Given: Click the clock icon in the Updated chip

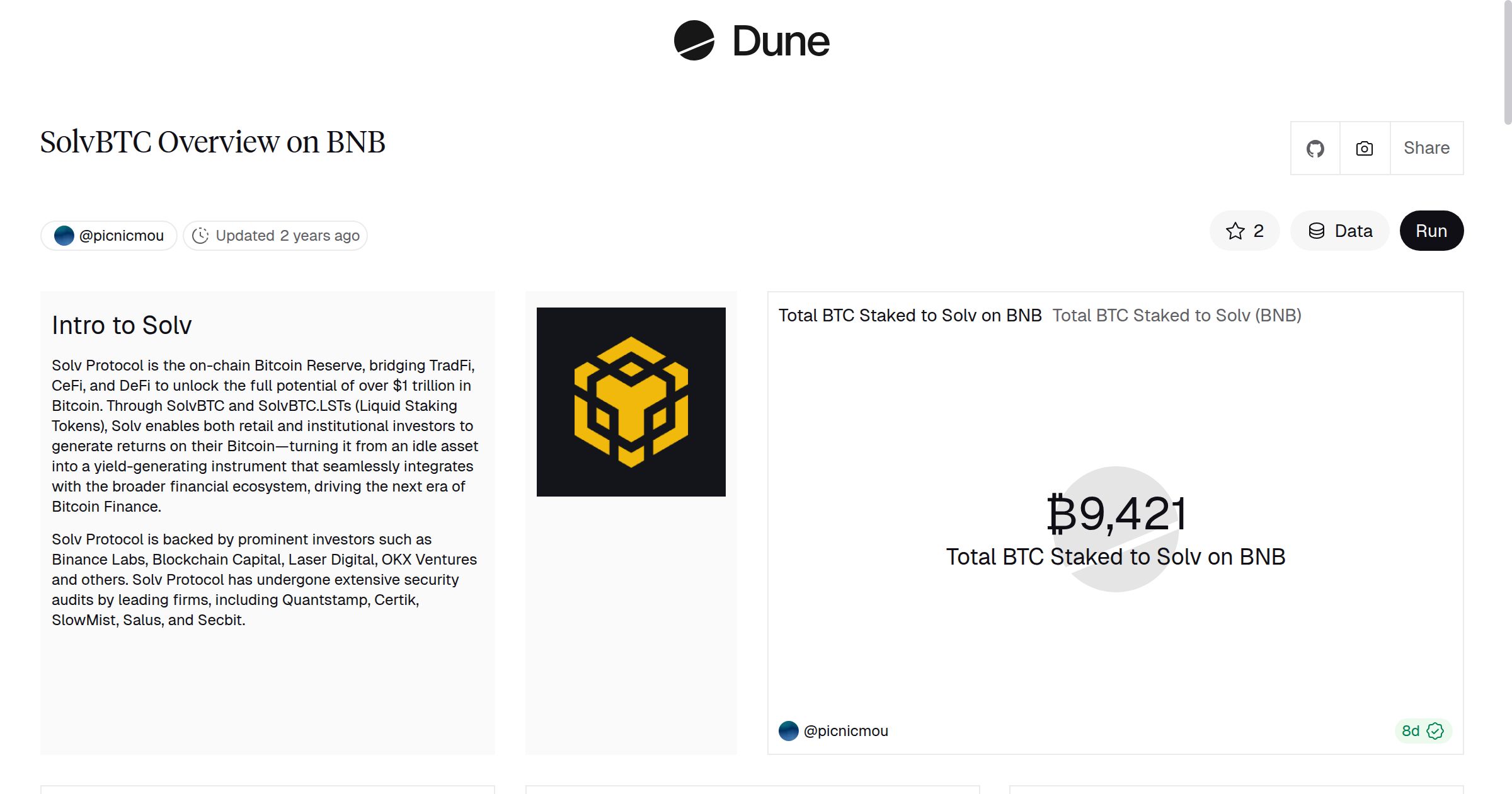Looking at the screenshot, I should coord(200,235).
